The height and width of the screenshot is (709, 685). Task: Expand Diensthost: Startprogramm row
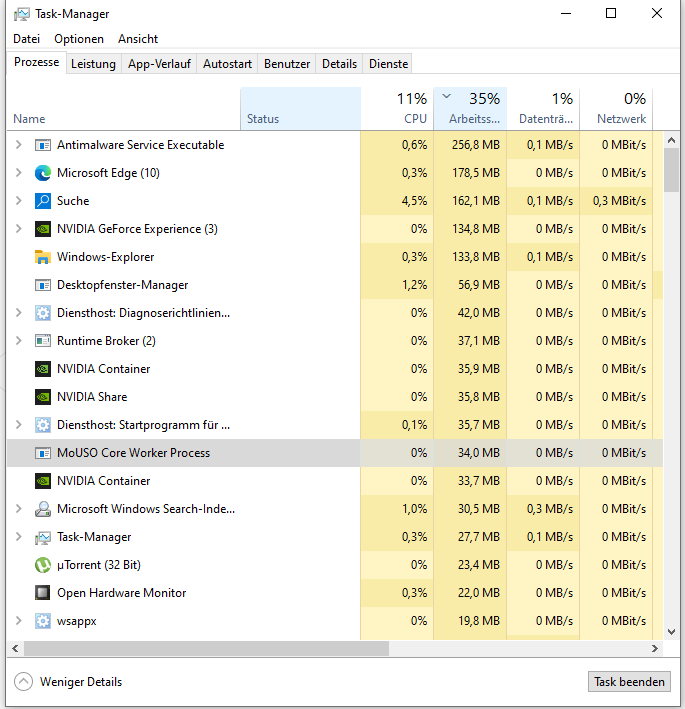click(x=19, y=425)
